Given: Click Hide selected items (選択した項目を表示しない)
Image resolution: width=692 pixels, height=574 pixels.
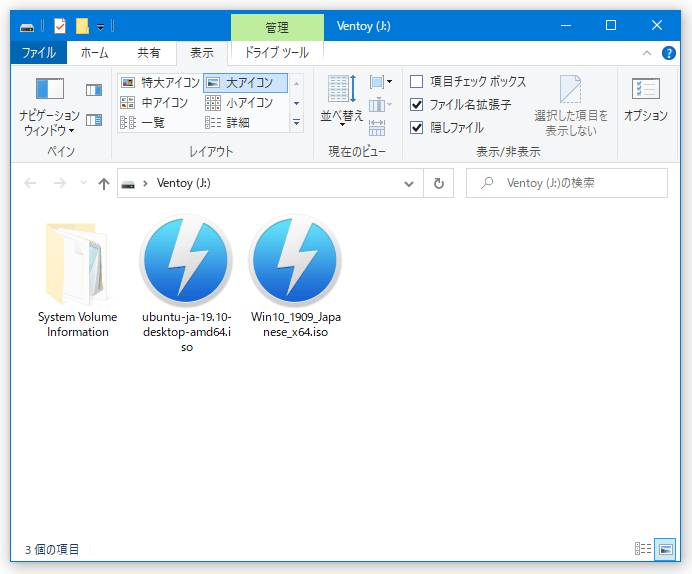Looking at the screenshot, I should pyautogui.click(x=571, y=106).
